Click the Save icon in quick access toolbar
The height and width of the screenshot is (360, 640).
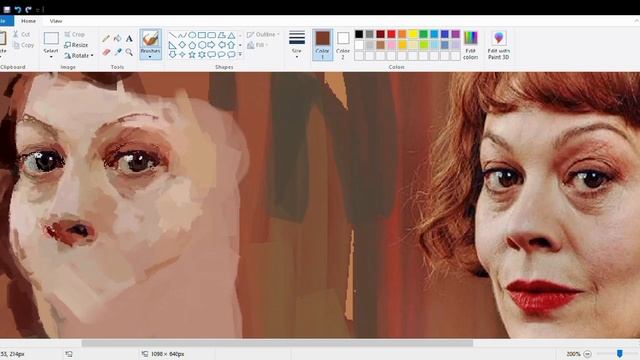[7, 9]
